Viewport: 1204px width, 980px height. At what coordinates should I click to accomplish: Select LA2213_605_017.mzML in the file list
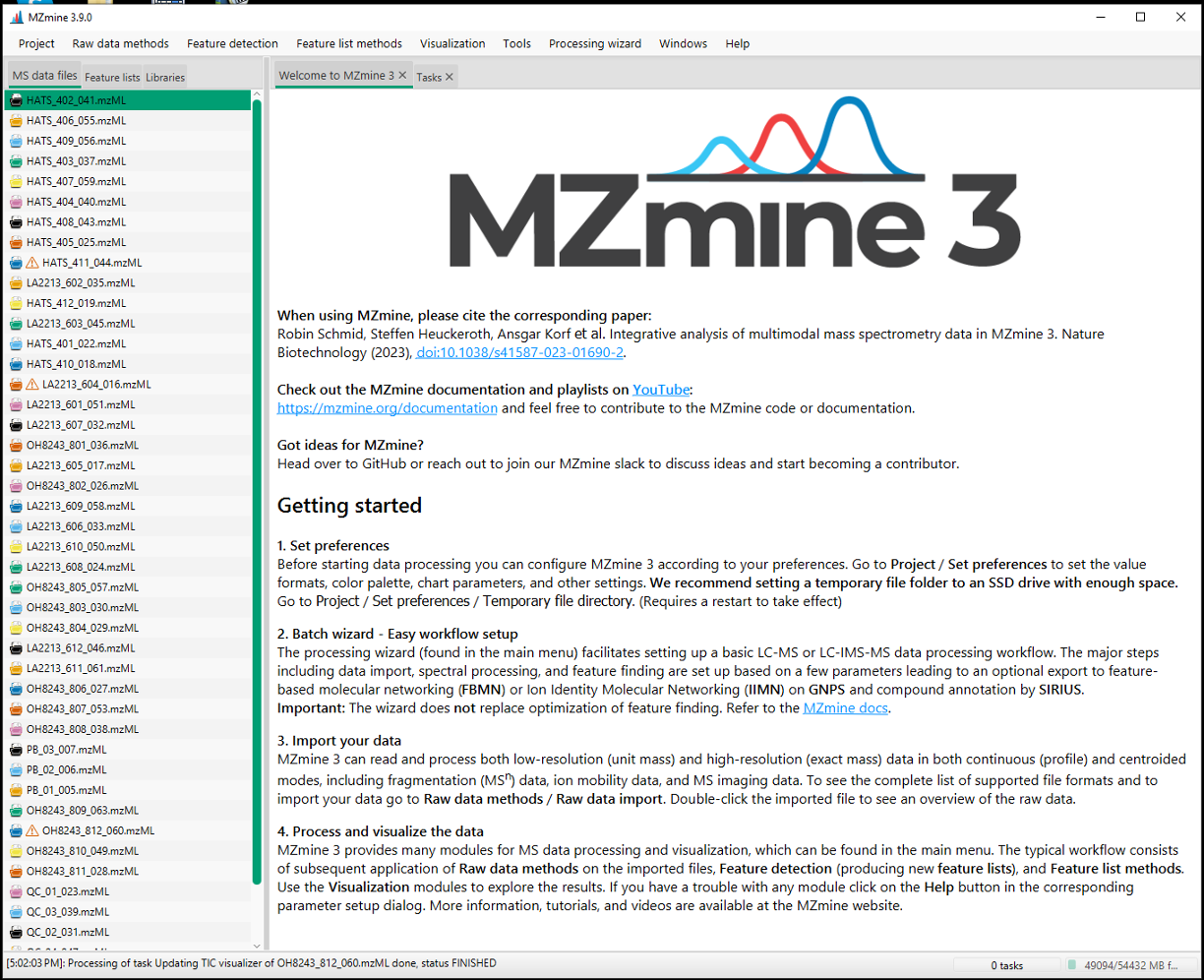[x=128, y=465]
